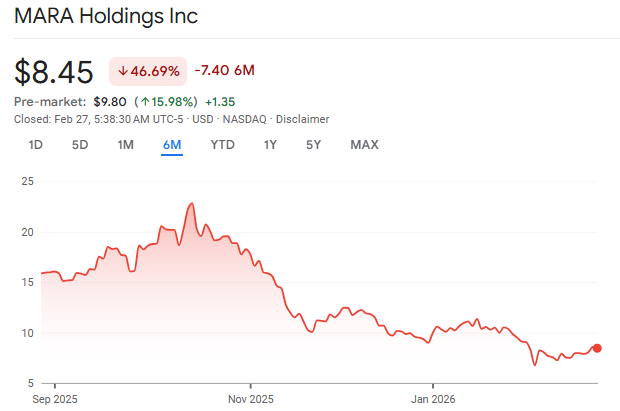Click the chart peak near 23
Screen dimensions: 620x411
click(190, 204)
